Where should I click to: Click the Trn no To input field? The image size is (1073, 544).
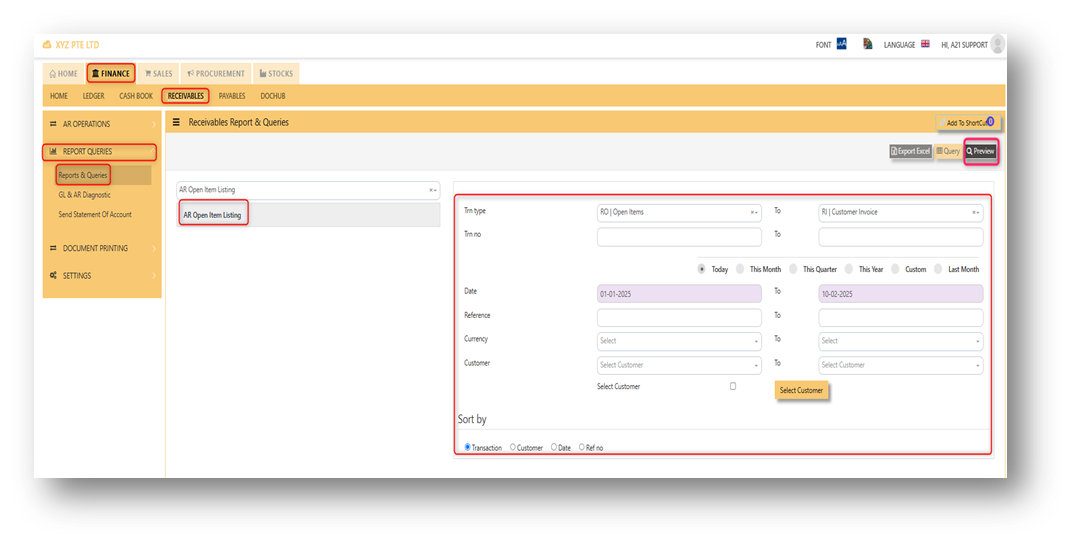pyautogui.click(x=901, y=237)
